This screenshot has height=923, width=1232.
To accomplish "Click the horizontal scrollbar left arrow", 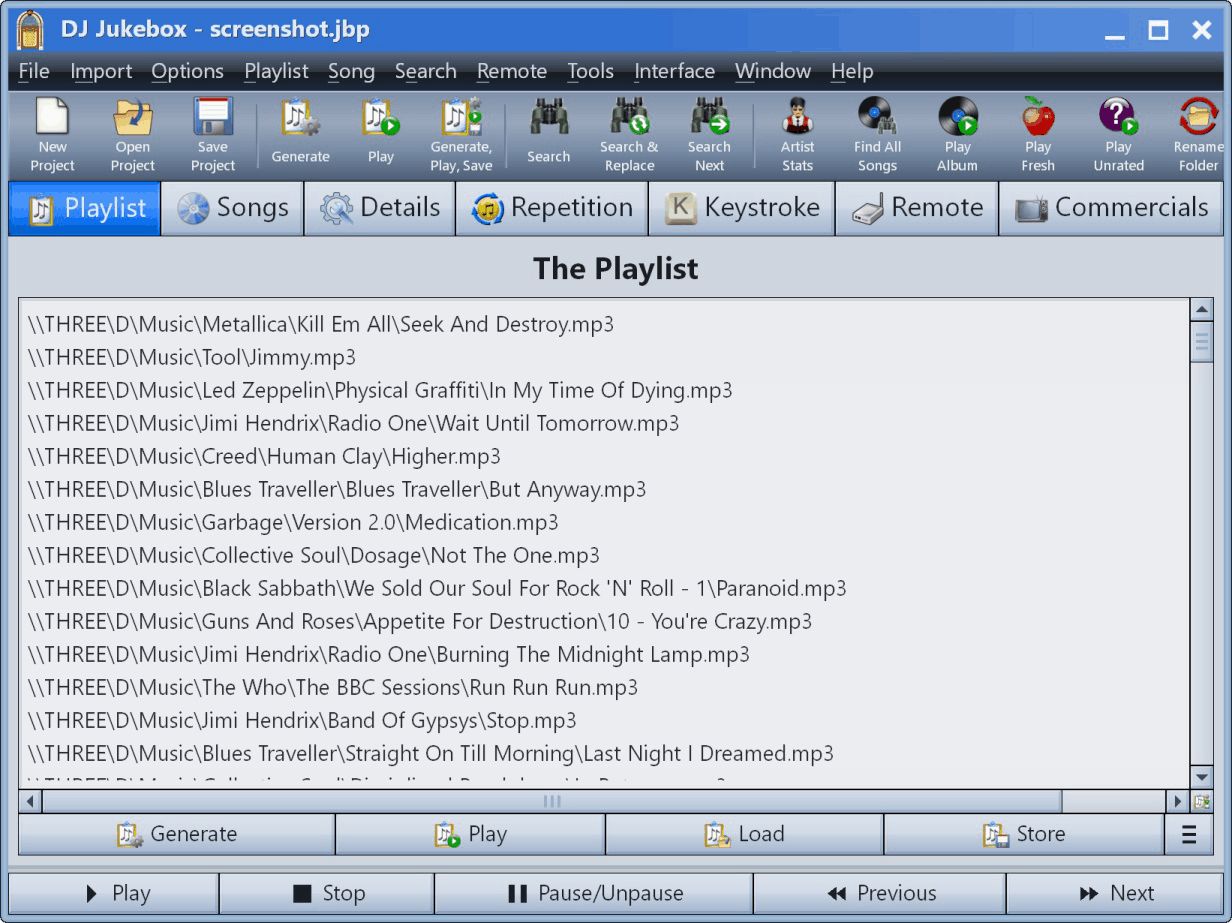I will (30, 801).
